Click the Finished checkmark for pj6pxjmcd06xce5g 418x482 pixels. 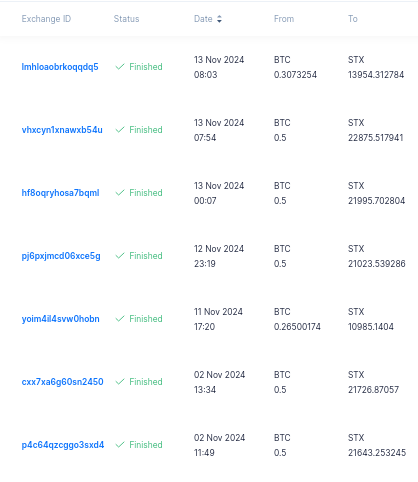(x=120, y=256)
